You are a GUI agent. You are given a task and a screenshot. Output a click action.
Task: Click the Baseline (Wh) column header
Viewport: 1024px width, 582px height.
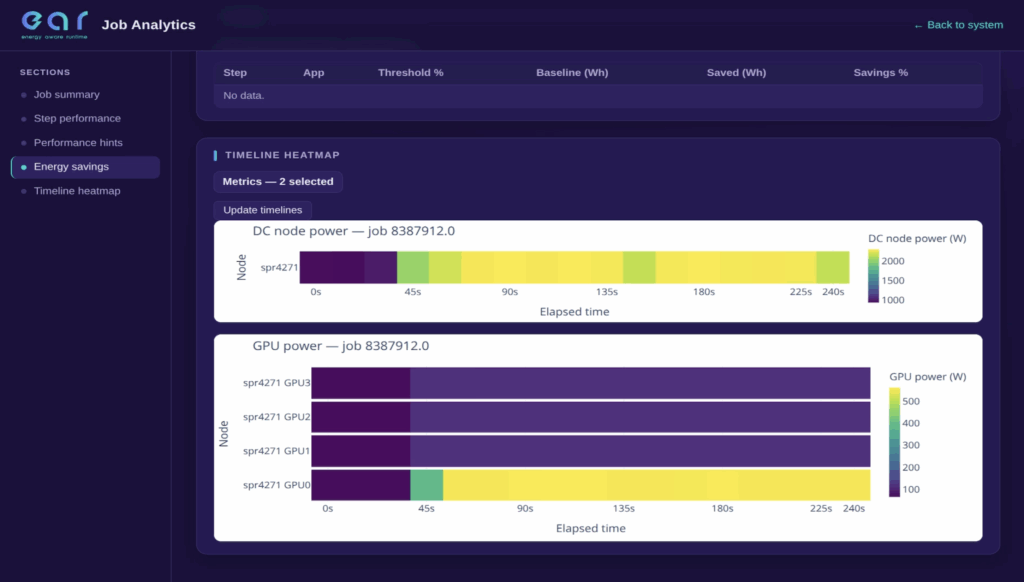pos(572,73)
